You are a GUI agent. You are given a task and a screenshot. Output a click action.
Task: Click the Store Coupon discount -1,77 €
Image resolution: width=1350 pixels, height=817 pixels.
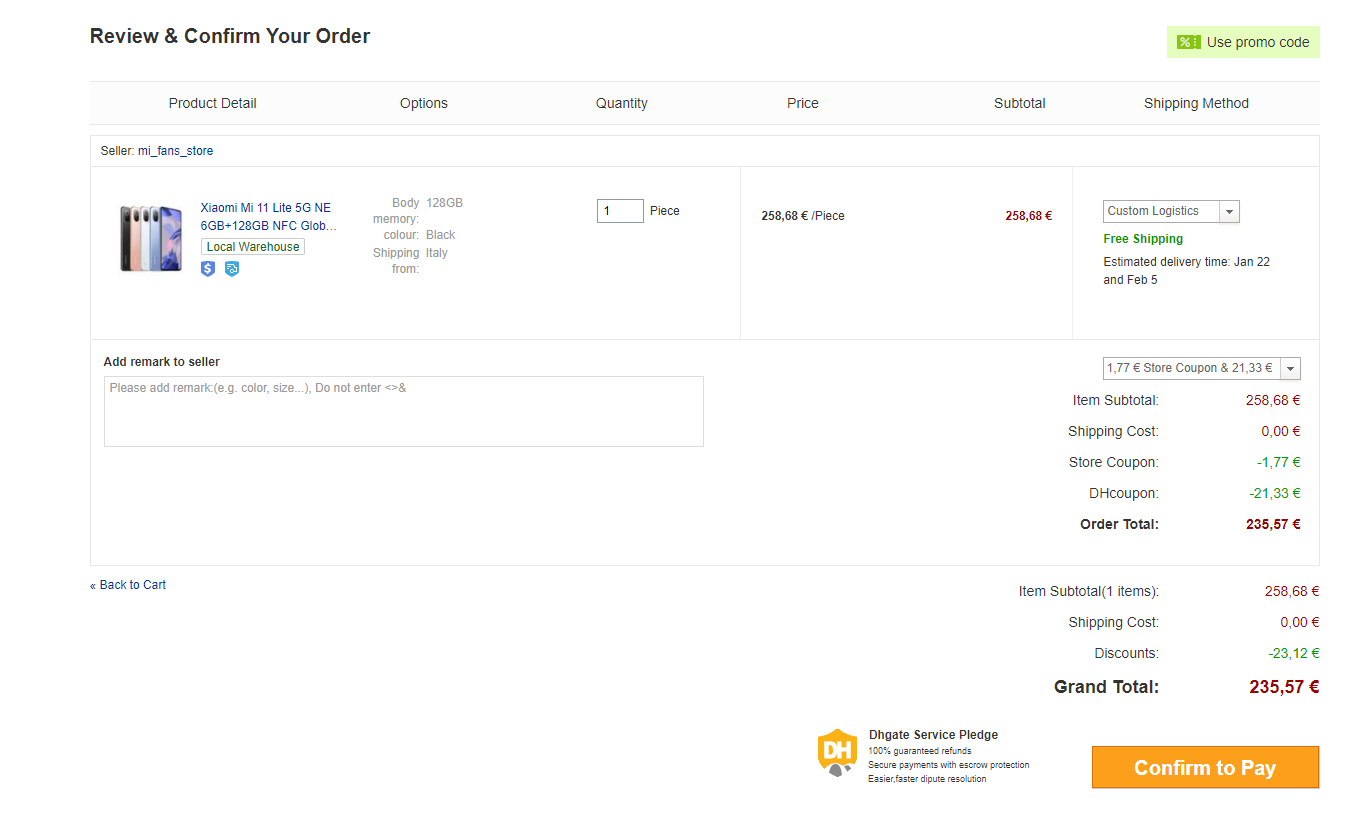coord(1279,462)
